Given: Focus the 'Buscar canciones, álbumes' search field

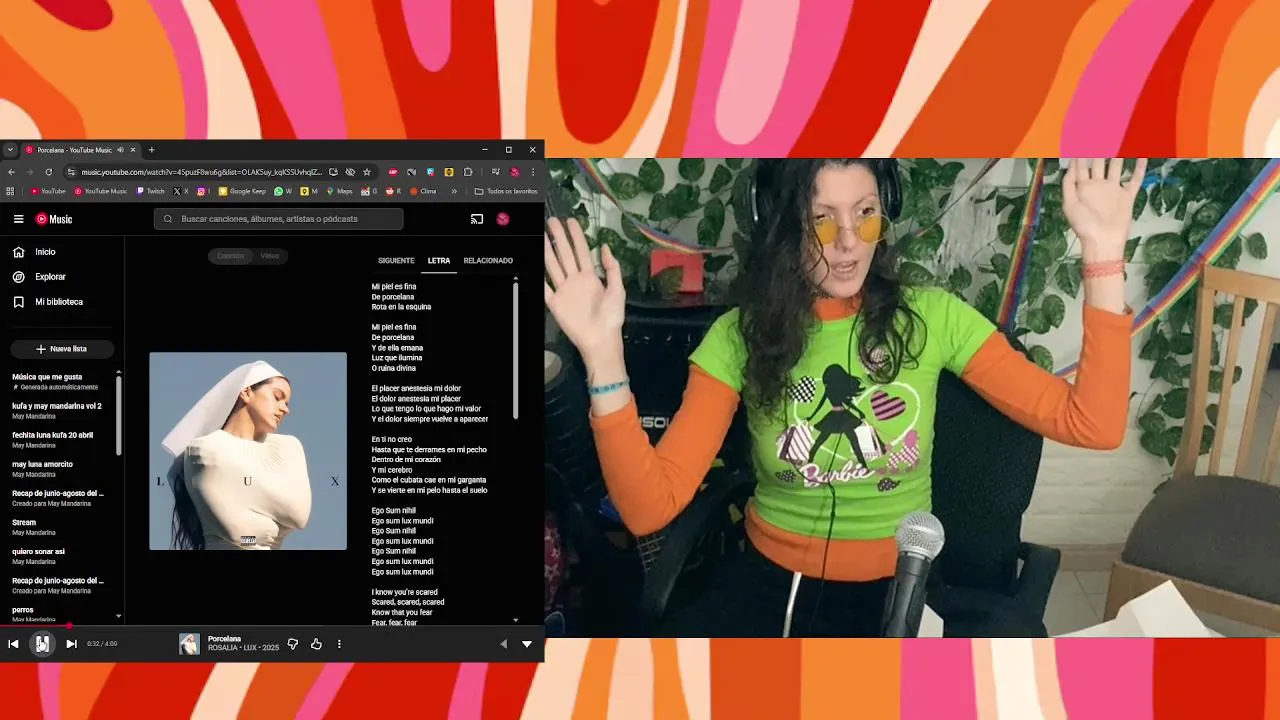Looking at the screenshot, I should (x=279, y=219).
